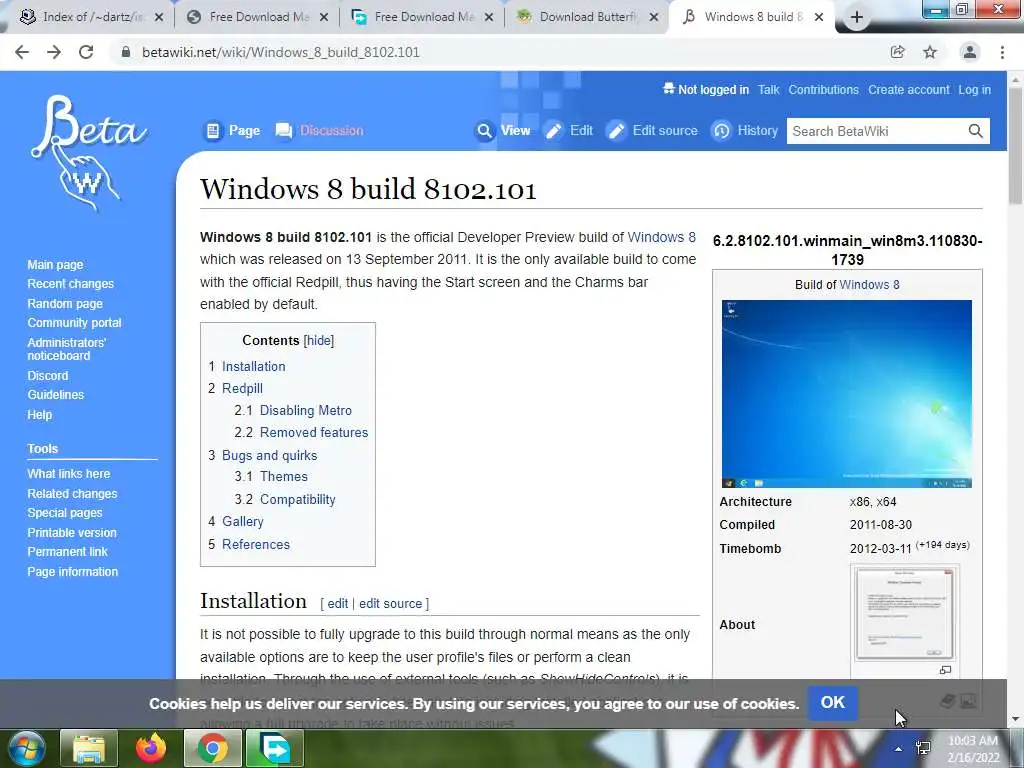
Task: Open Page information in the sidebar
Action: click(x=72, y=572)
